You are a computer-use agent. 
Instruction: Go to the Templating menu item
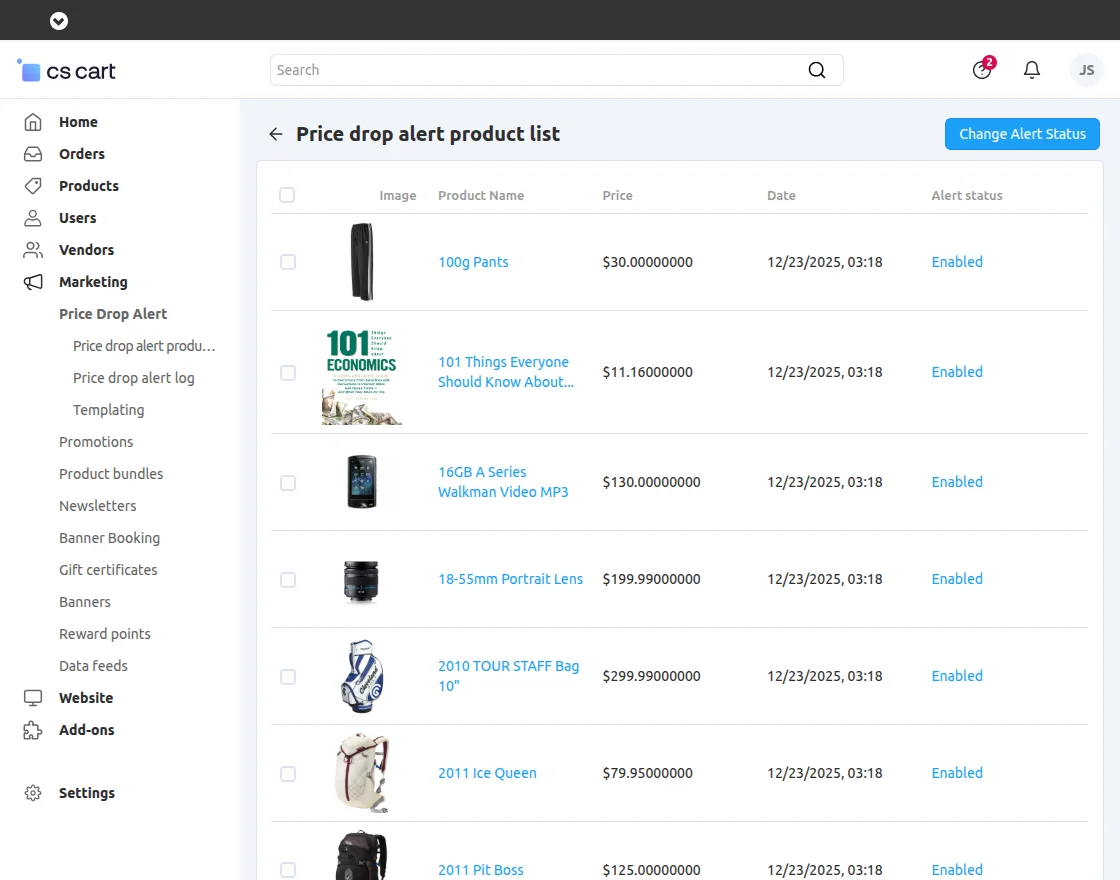tap(108, 409)
